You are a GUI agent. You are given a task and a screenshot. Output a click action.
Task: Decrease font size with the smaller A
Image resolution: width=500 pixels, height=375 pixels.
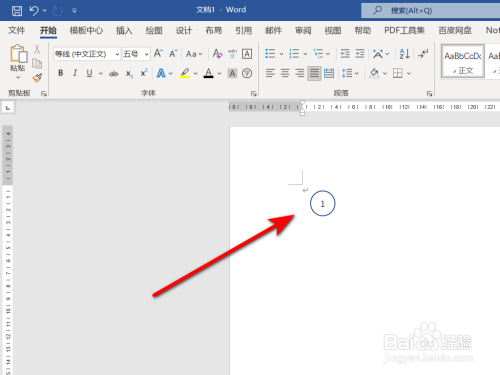tap(173, 53)
